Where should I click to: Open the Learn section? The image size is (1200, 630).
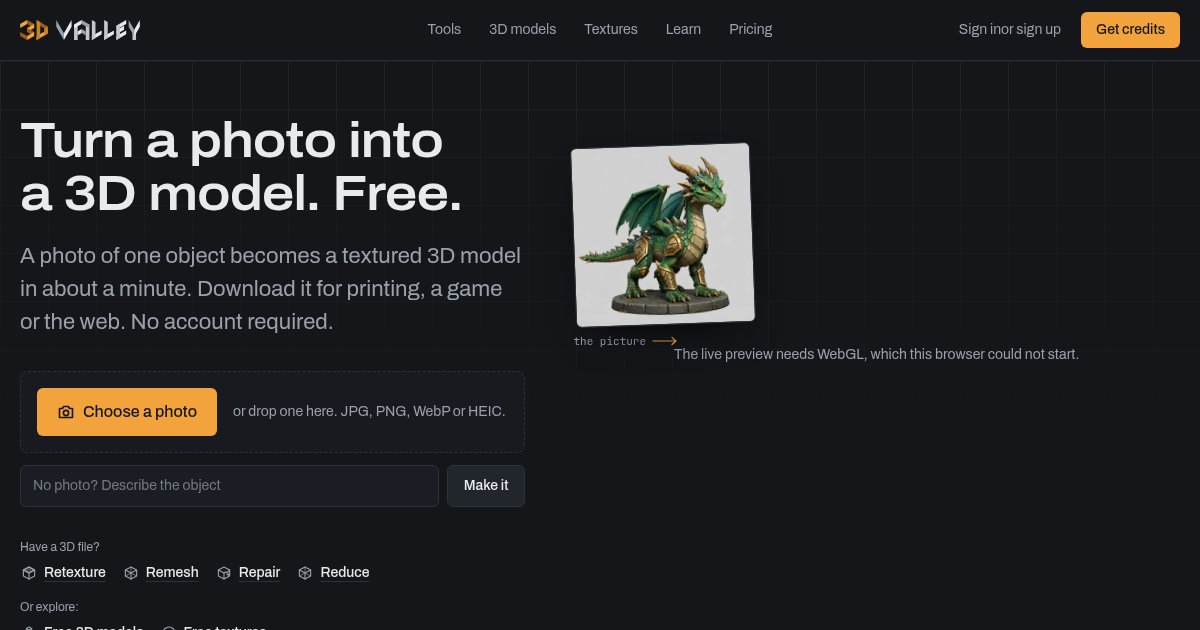(683, 29)
